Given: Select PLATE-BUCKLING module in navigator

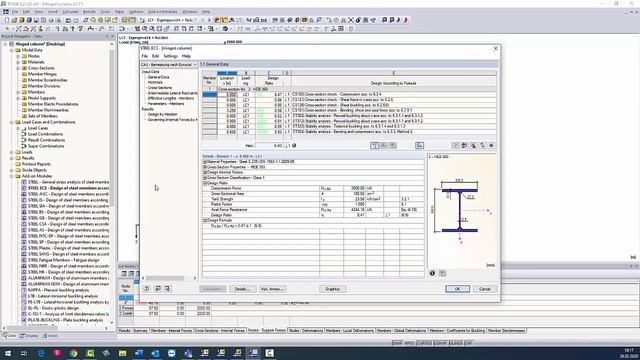Looking at the screenshot, I should coord(65,320).
